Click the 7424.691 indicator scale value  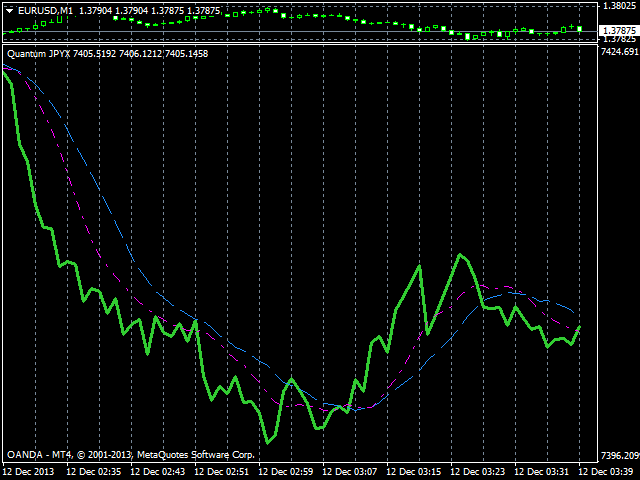[618, 51]
